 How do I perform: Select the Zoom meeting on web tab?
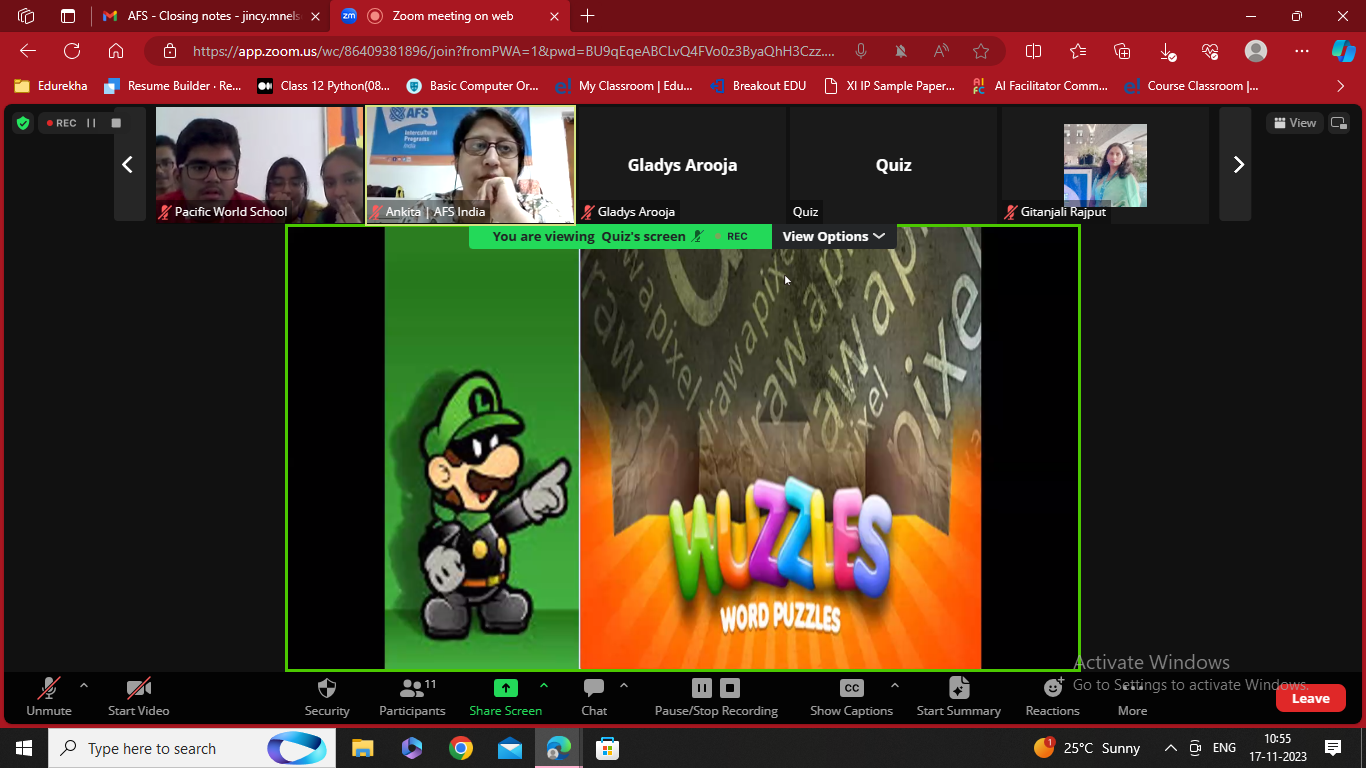click(452, 16)
